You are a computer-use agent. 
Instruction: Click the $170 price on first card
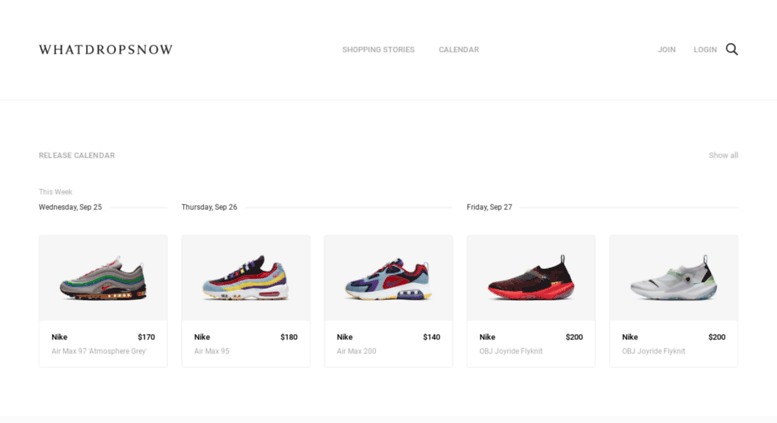[x=146, y=337]
